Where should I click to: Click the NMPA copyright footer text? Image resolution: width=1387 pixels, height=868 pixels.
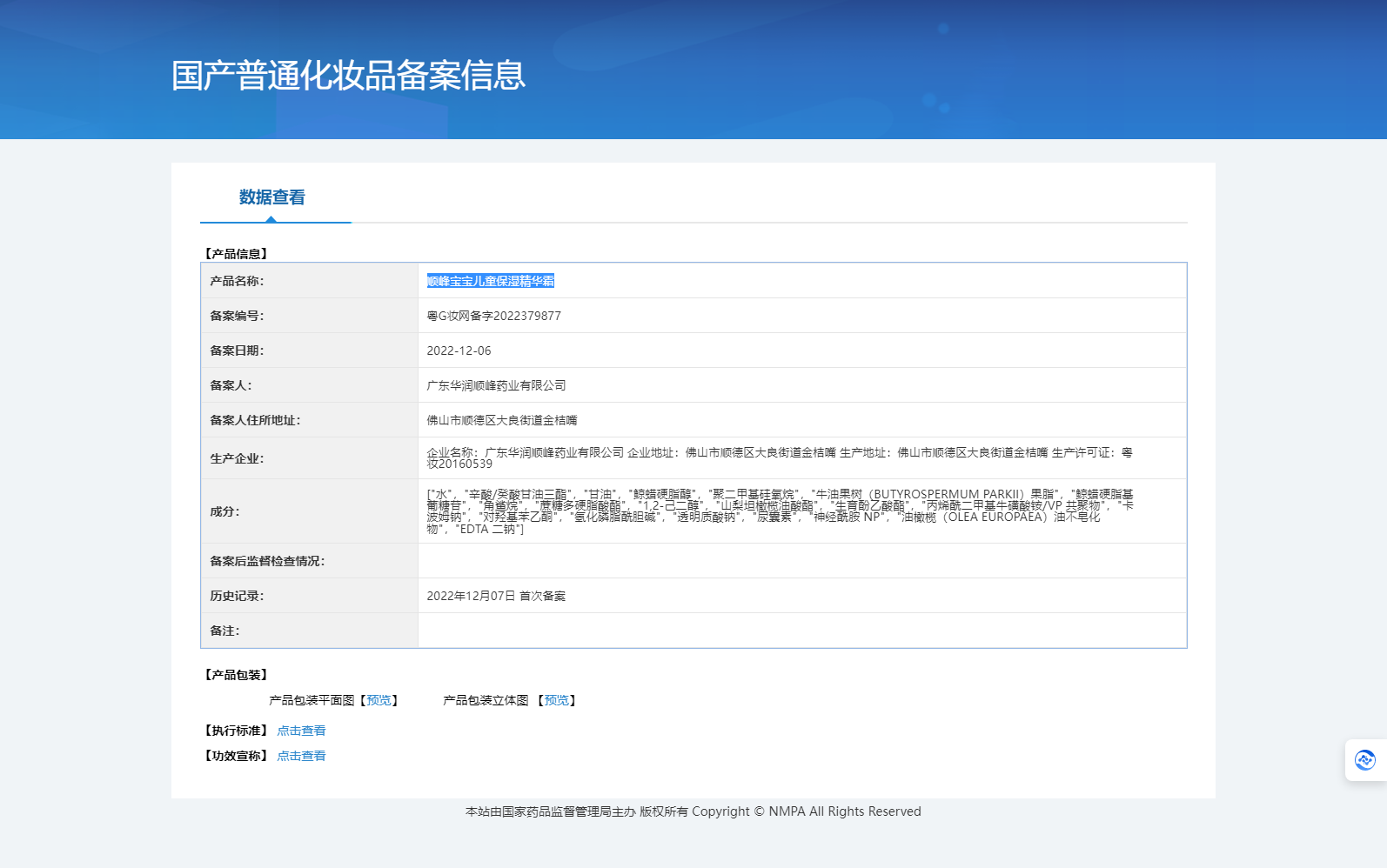coord(693,811)
